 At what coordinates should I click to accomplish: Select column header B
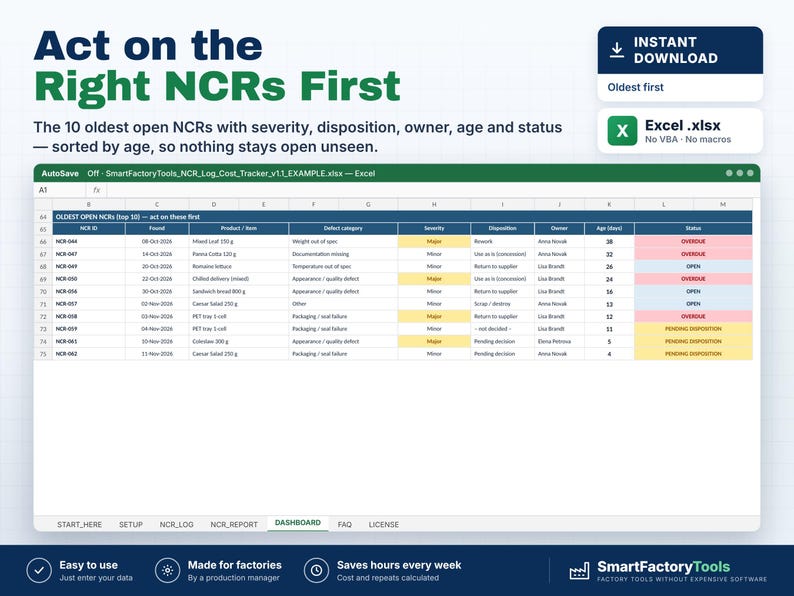click(x=89, y=205)
